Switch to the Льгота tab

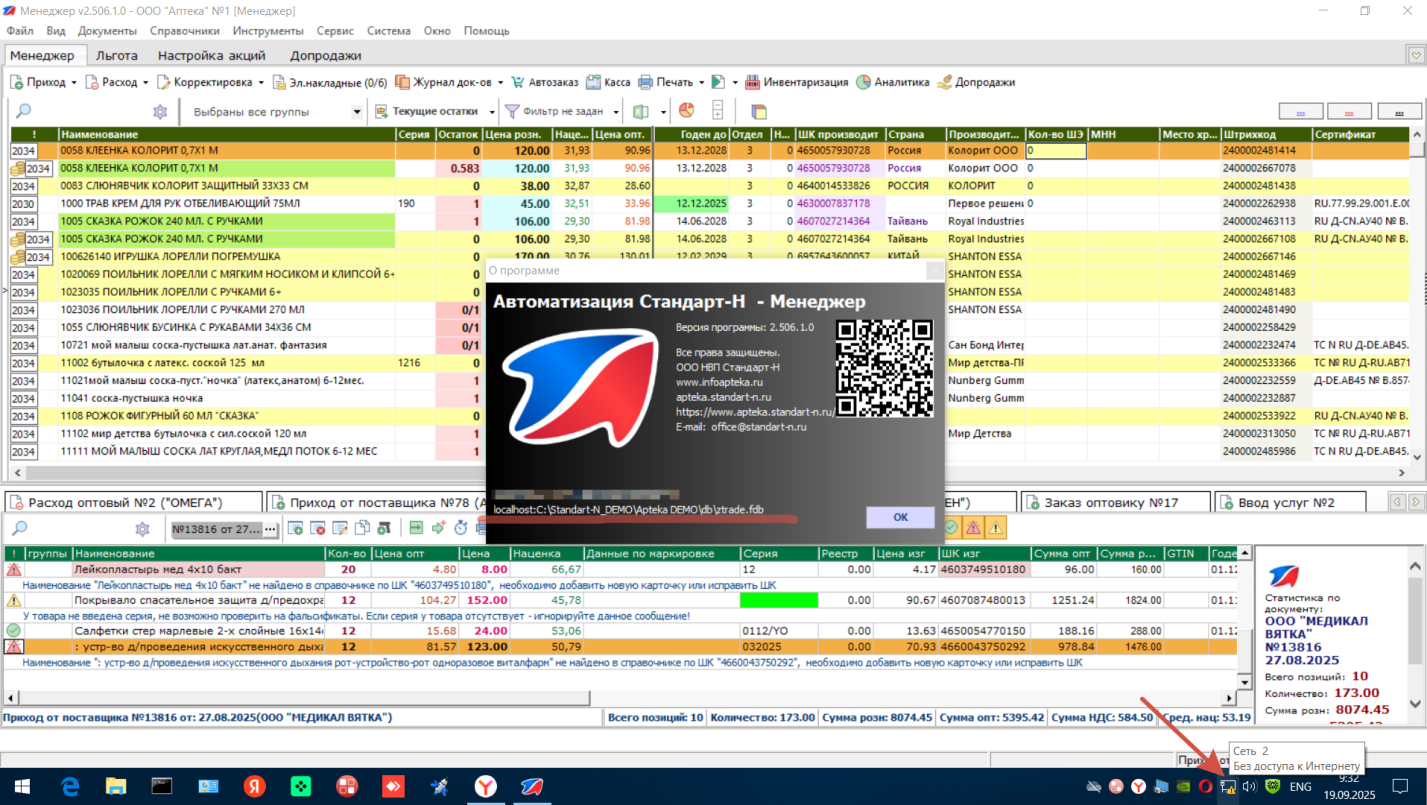pyautogui.click(x=117, y=55)
